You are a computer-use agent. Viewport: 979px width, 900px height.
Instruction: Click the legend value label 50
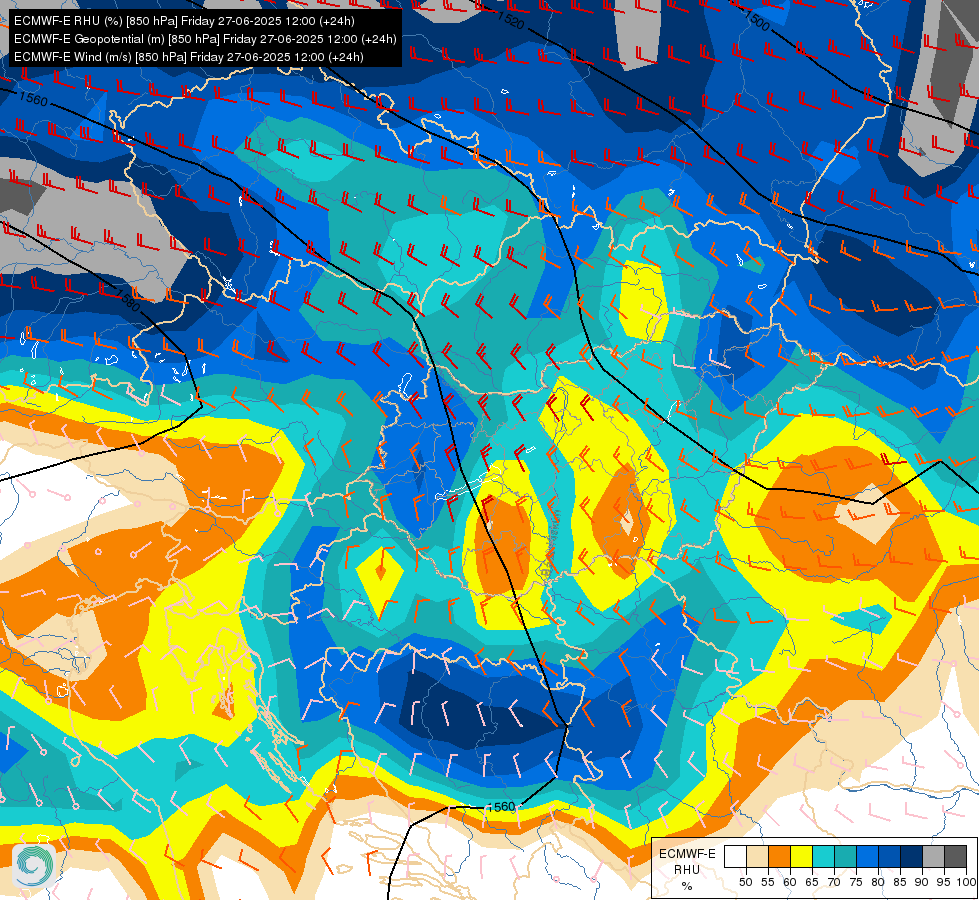745,882
